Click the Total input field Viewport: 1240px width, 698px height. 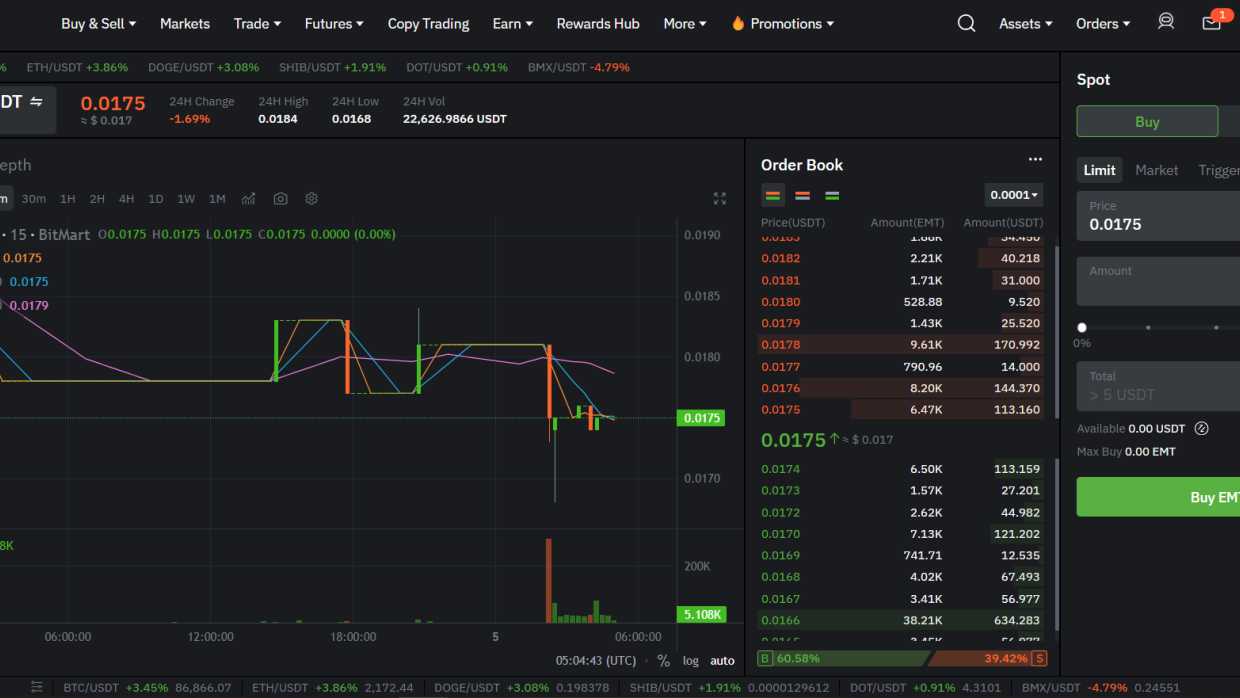(1158, 386)
